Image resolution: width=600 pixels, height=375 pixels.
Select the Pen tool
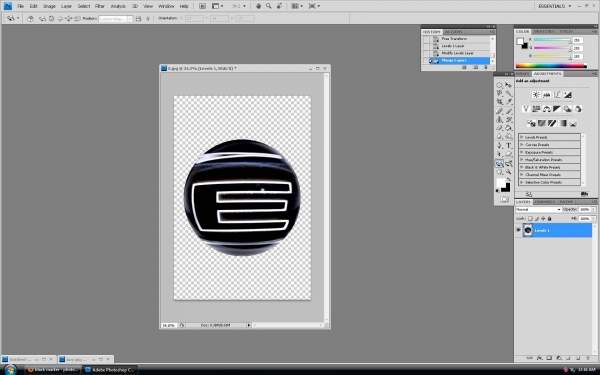499,146
